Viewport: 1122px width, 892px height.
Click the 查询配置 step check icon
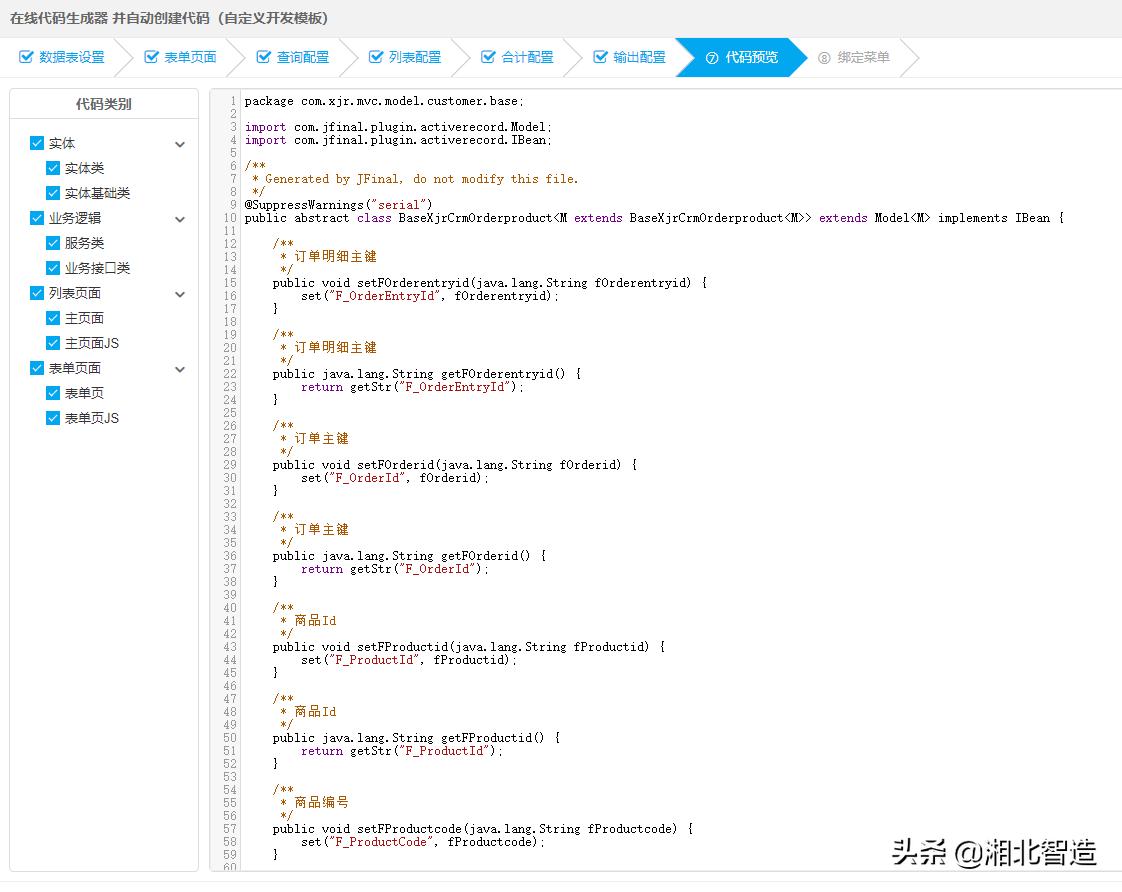point(264,57)
